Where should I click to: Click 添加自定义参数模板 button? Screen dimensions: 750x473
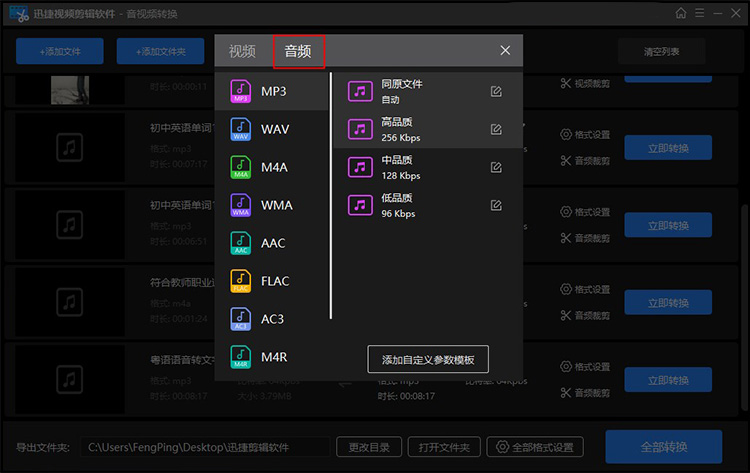428,359
